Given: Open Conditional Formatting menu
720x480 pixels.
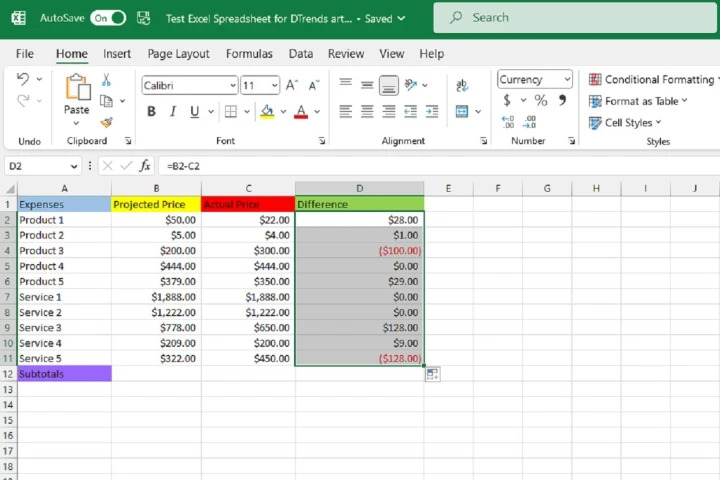Looking at the screenshot, I should [652, 80].
